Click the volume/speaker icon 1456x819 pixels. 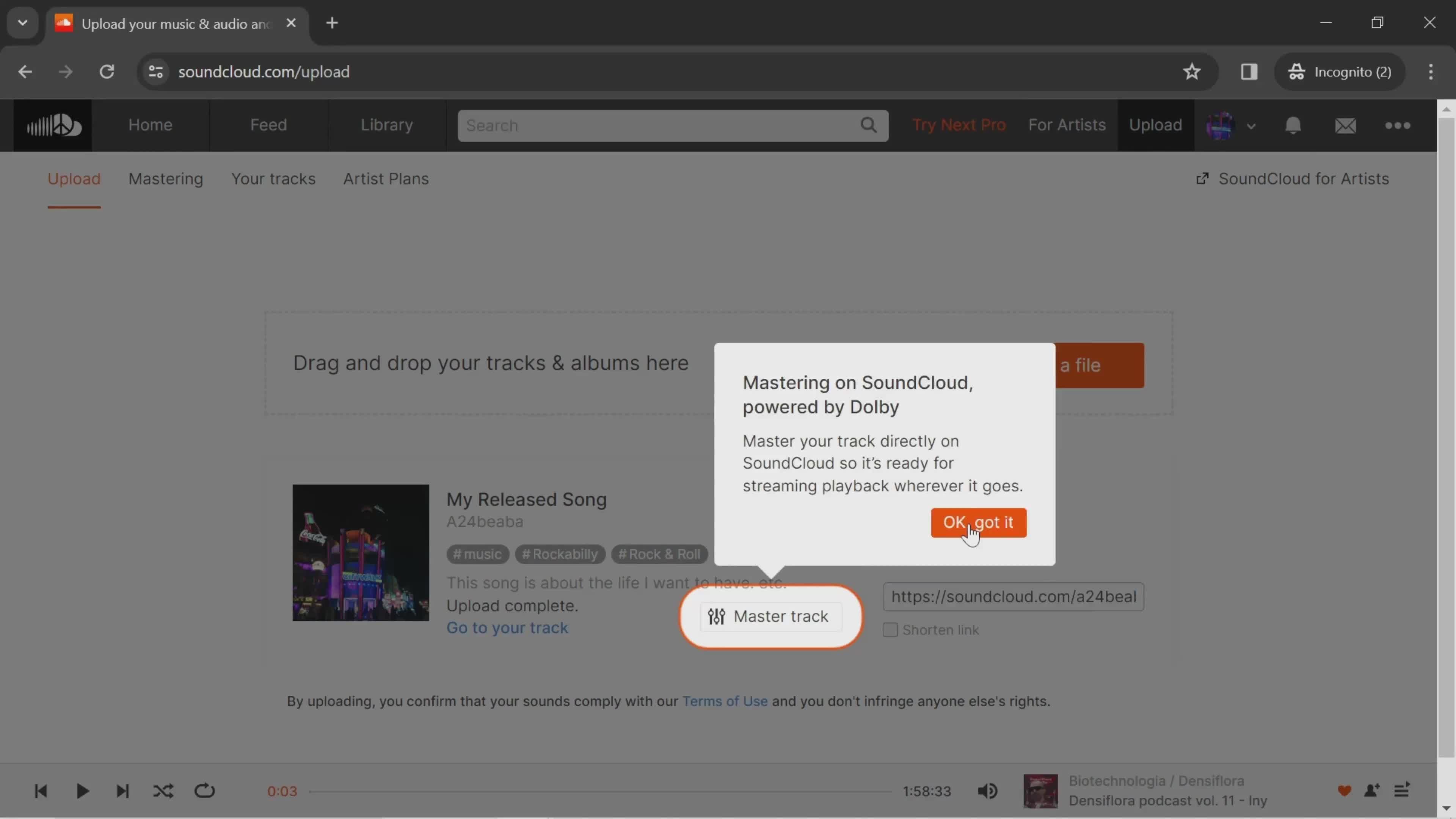tap(988, 791)
